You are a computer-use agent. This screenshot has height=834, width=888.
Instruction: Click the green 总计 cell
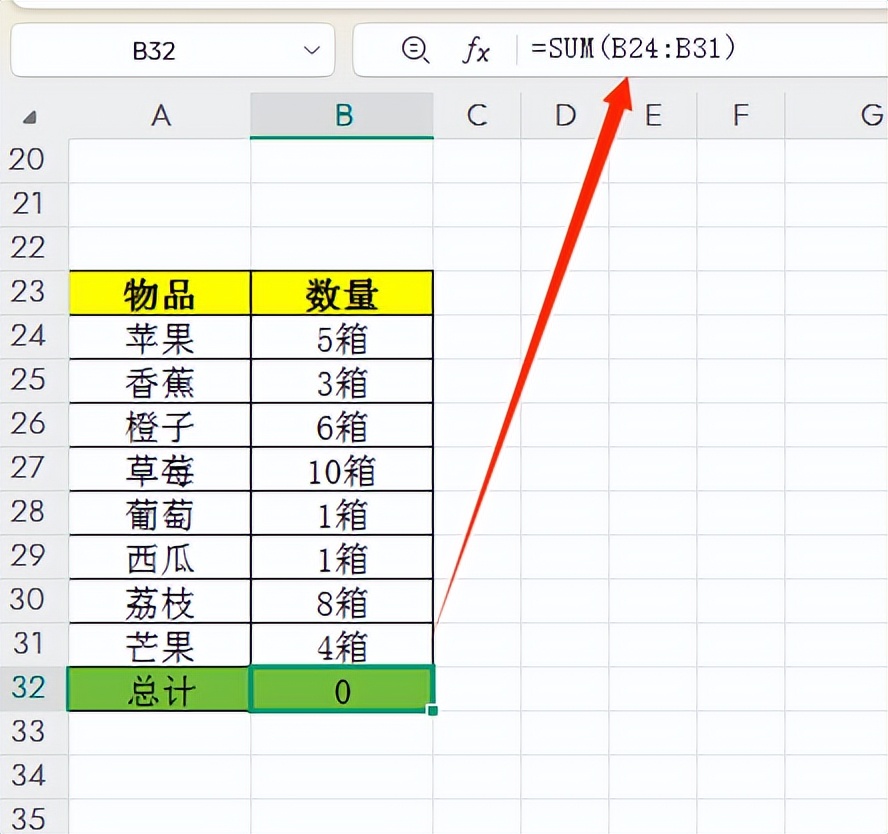coord(159,689)
